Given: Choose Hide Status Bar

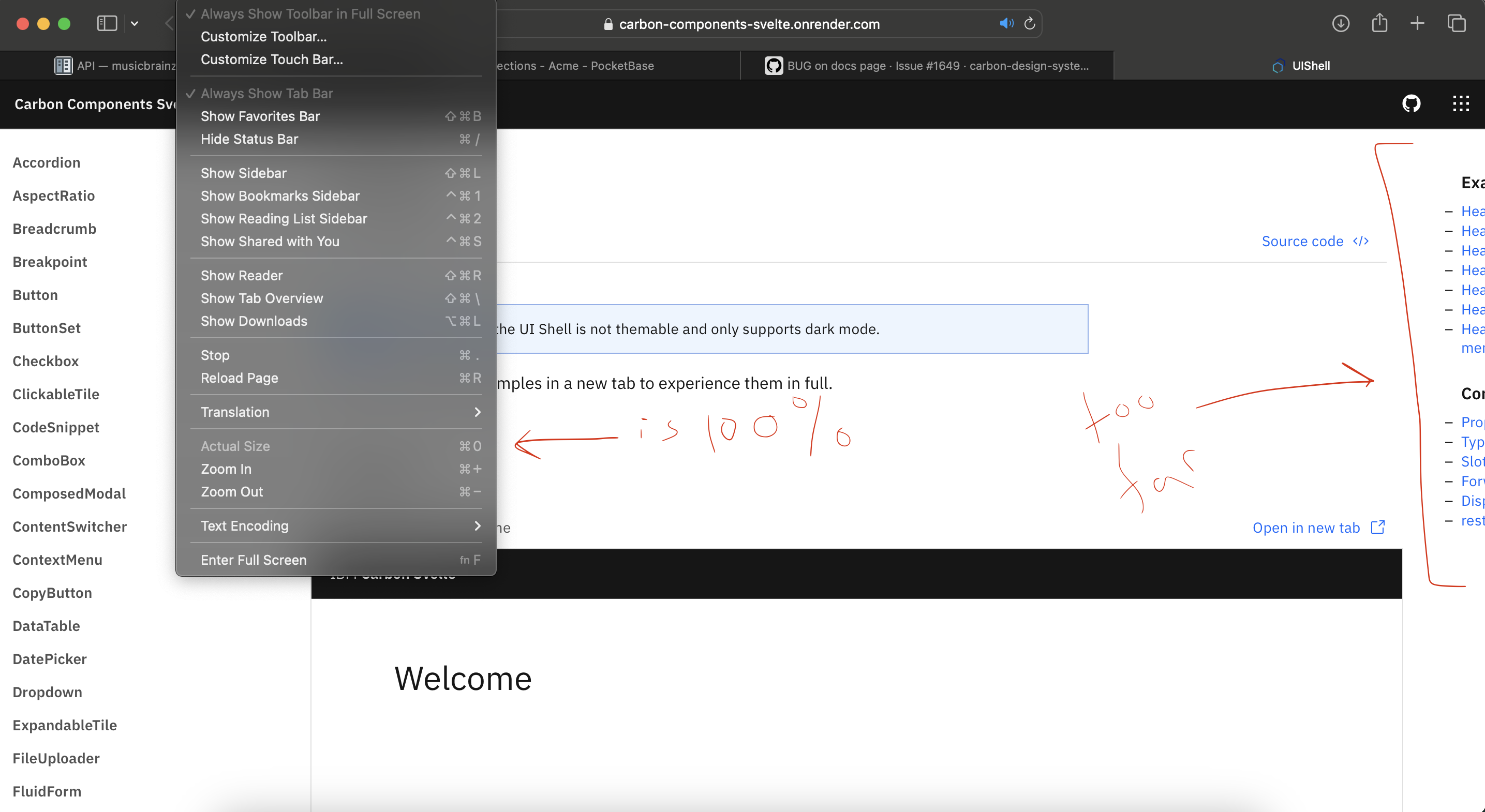Looking at the screenshot, I should [335, 139].
